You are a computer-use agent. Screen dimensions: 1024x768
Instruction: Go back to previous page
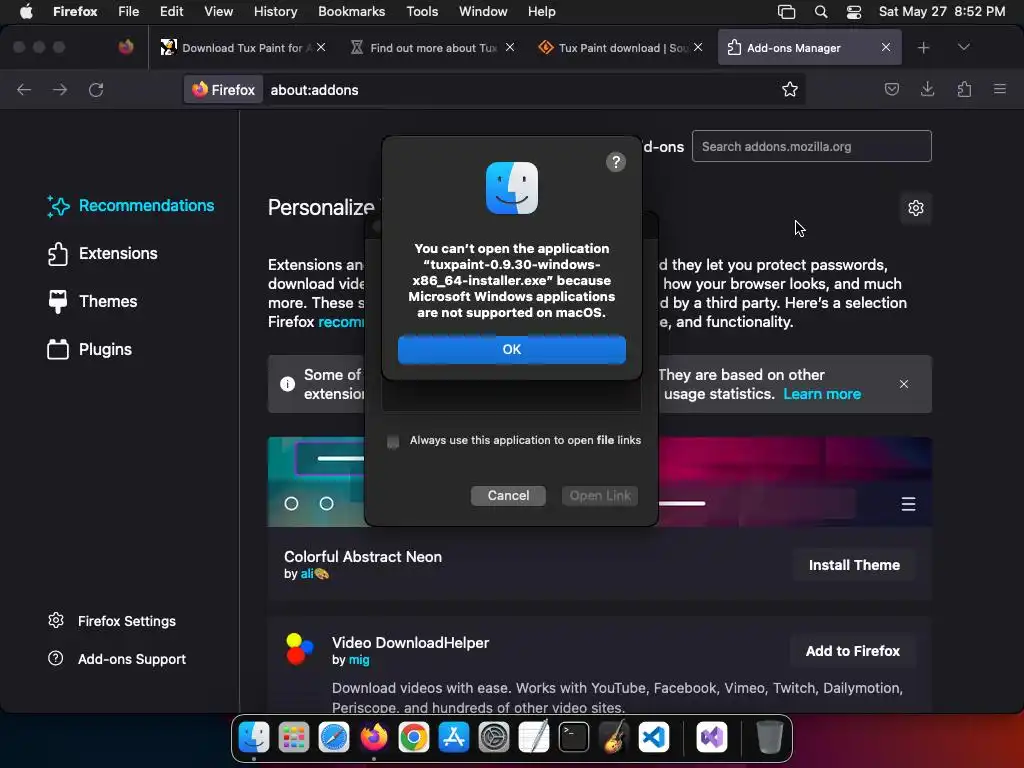click(24, 89)
